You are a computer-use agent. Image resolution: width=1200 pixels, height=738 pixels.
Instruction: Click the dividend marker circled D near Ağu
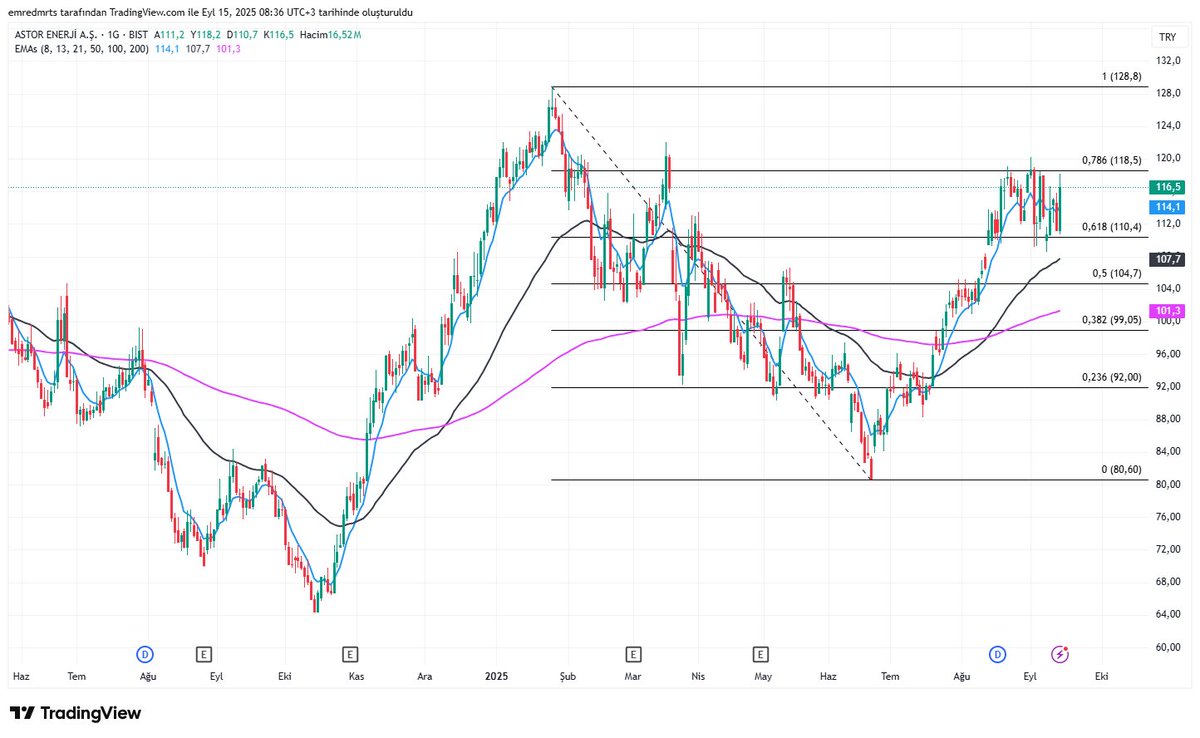coord(997,654)
